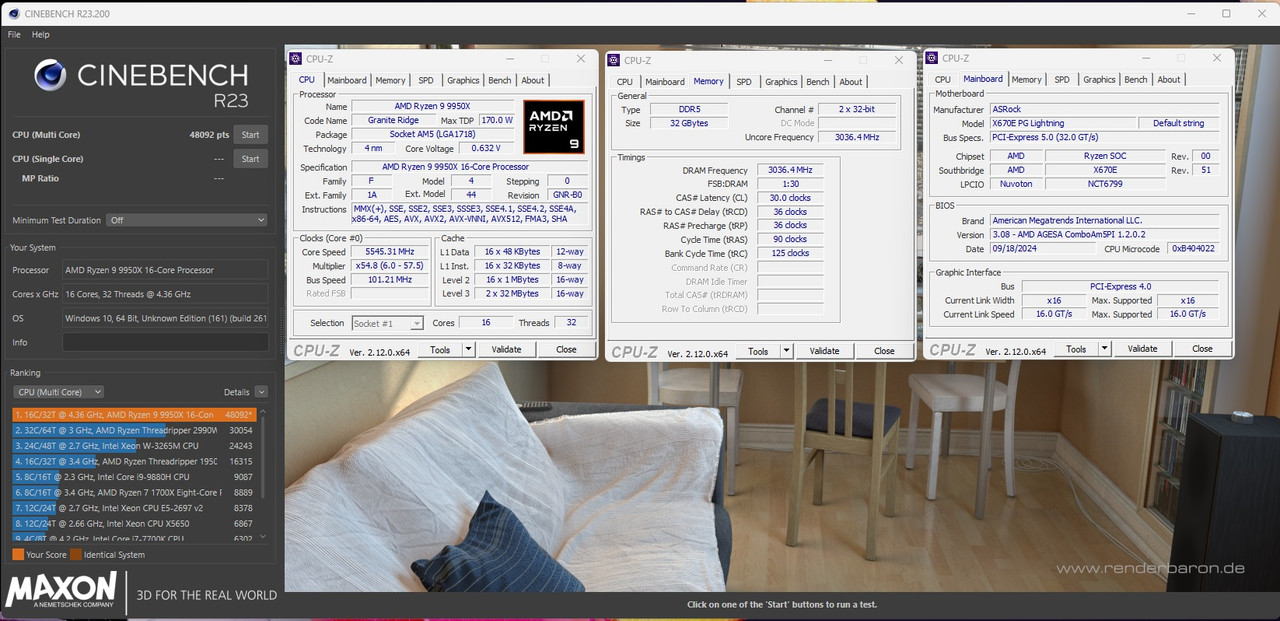The height and width of the screenshot is (621, 1280).
Task: Switch to CPU tab in Mainboard CPU-Z window
Action: click(943, 80)
